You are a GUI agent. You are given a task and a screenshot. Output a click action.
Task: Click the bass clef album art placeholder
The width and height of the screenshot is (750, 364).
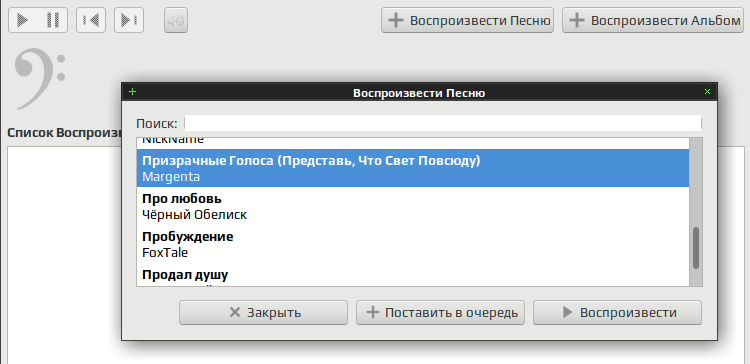pyautogui.click(x=39, y=78)
